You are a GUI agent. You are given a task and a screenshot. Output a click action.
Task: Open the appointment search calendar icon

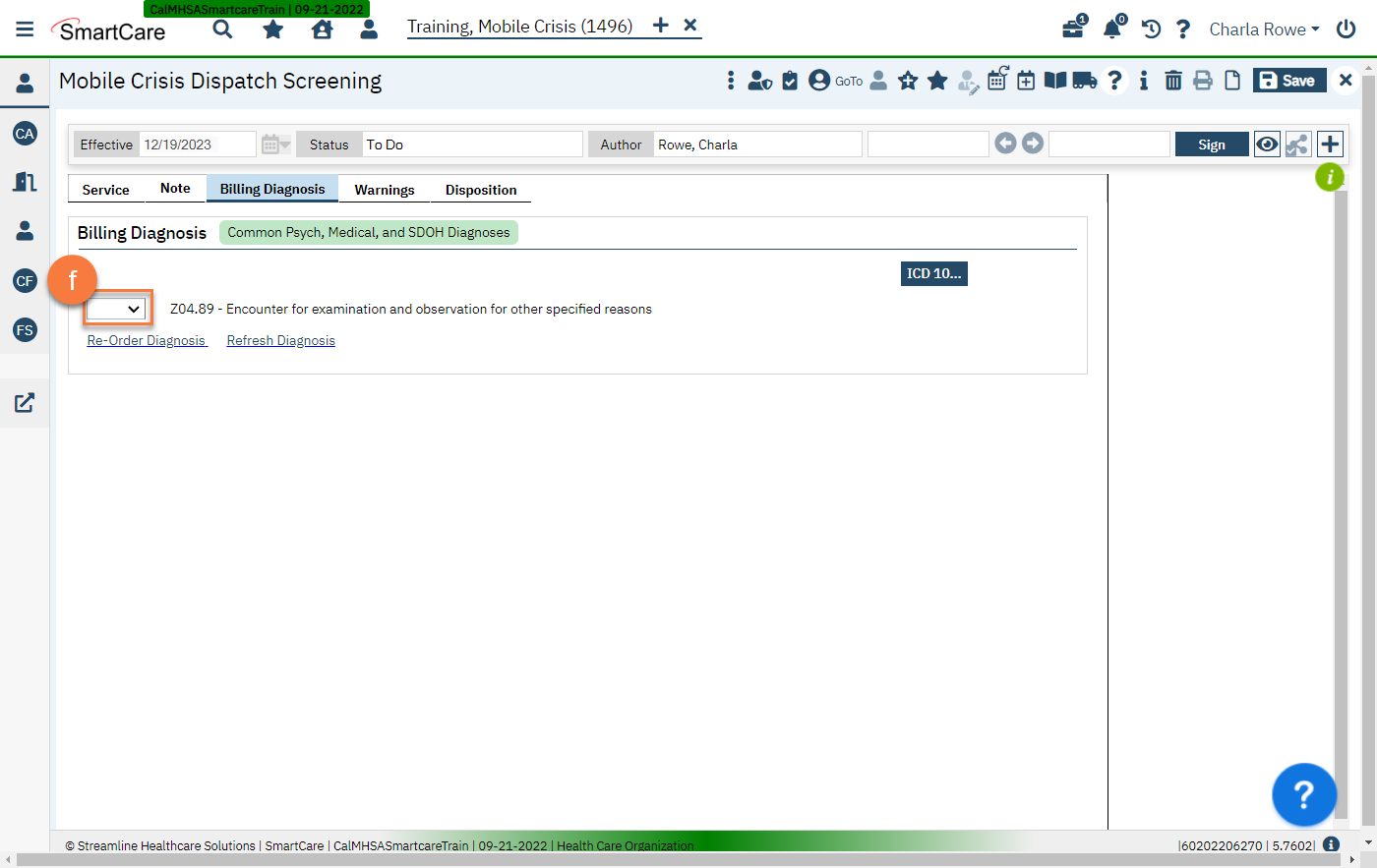tap(996, 80)
